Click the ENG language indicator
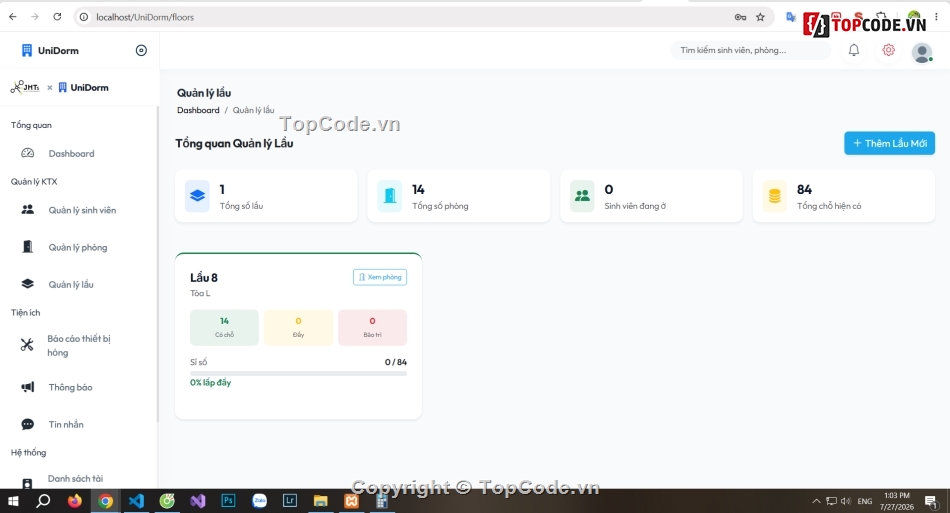The image size is (950, 513). [865, 501]
